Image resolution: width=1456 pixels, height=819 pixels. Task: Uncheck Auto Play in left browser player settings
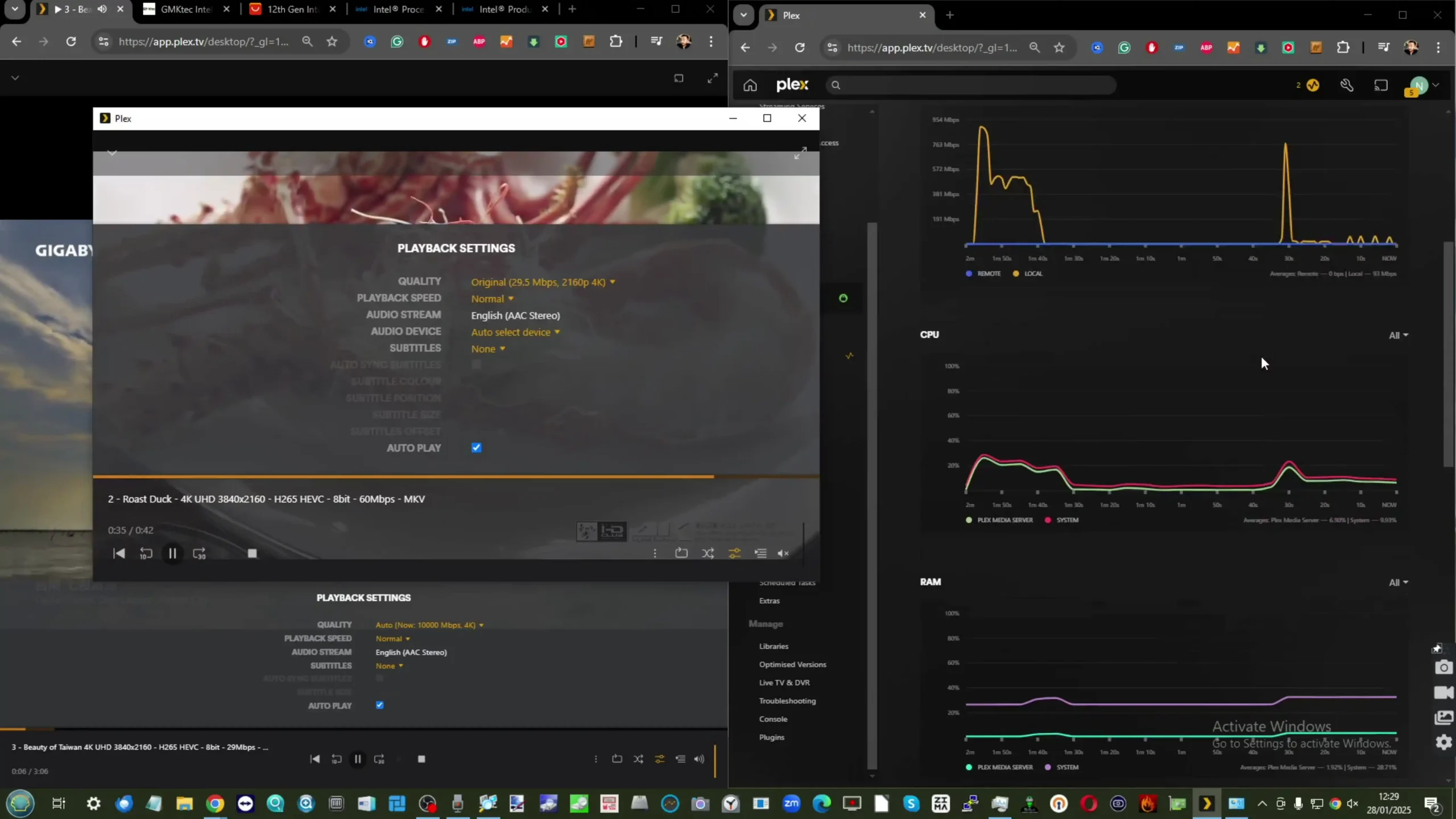point(380,705)
